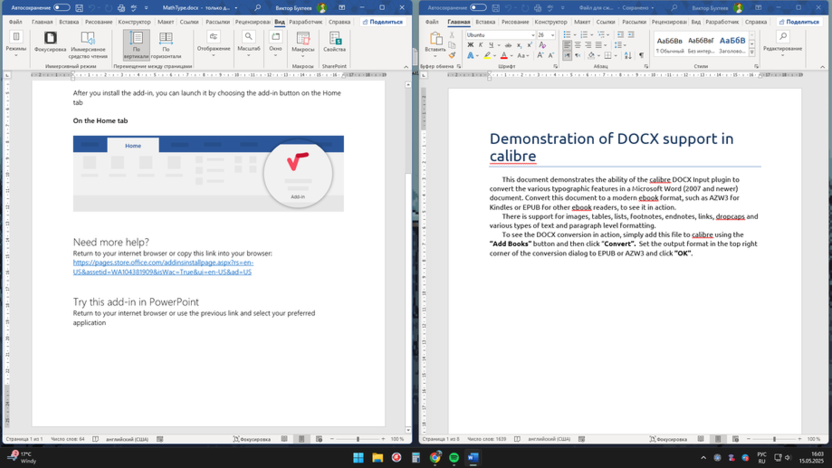The image size is (832, 468).
Task: Expand Масштаб zoom dropdown in MathType window
Action: (x=248, y=44)
